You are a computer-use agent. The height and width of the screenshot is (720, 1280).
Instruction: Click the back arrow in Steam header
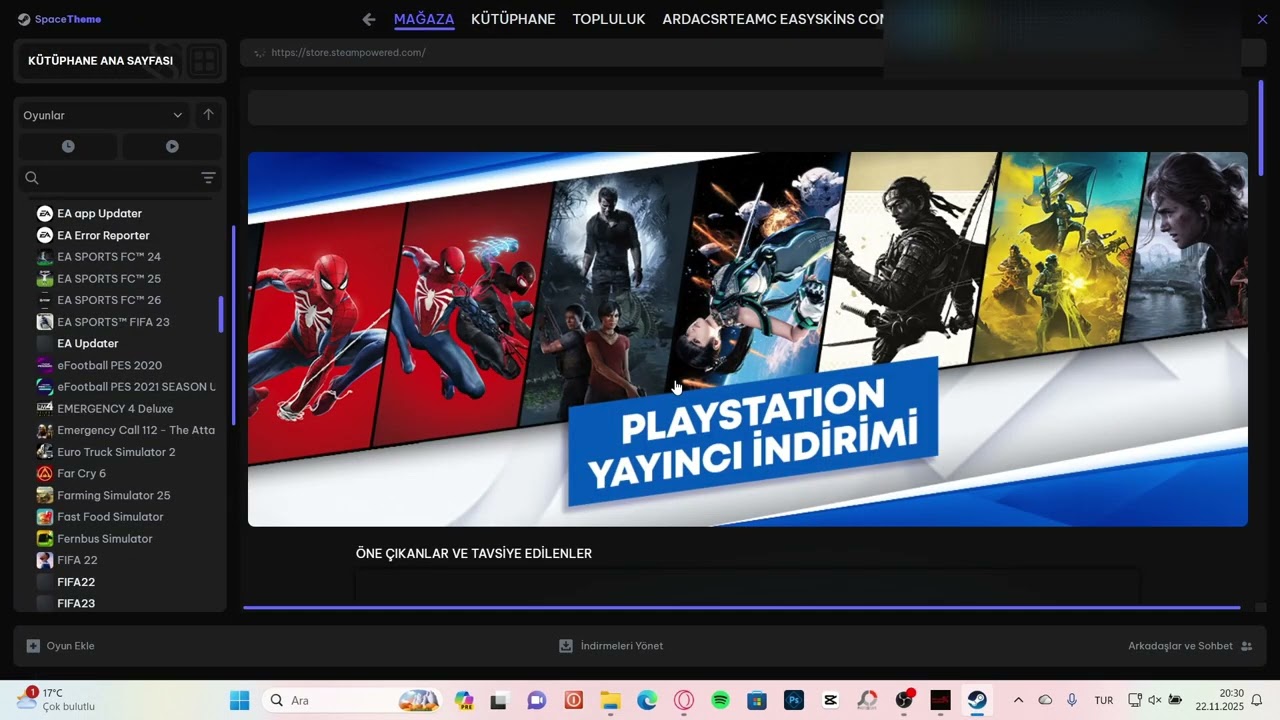369,19
